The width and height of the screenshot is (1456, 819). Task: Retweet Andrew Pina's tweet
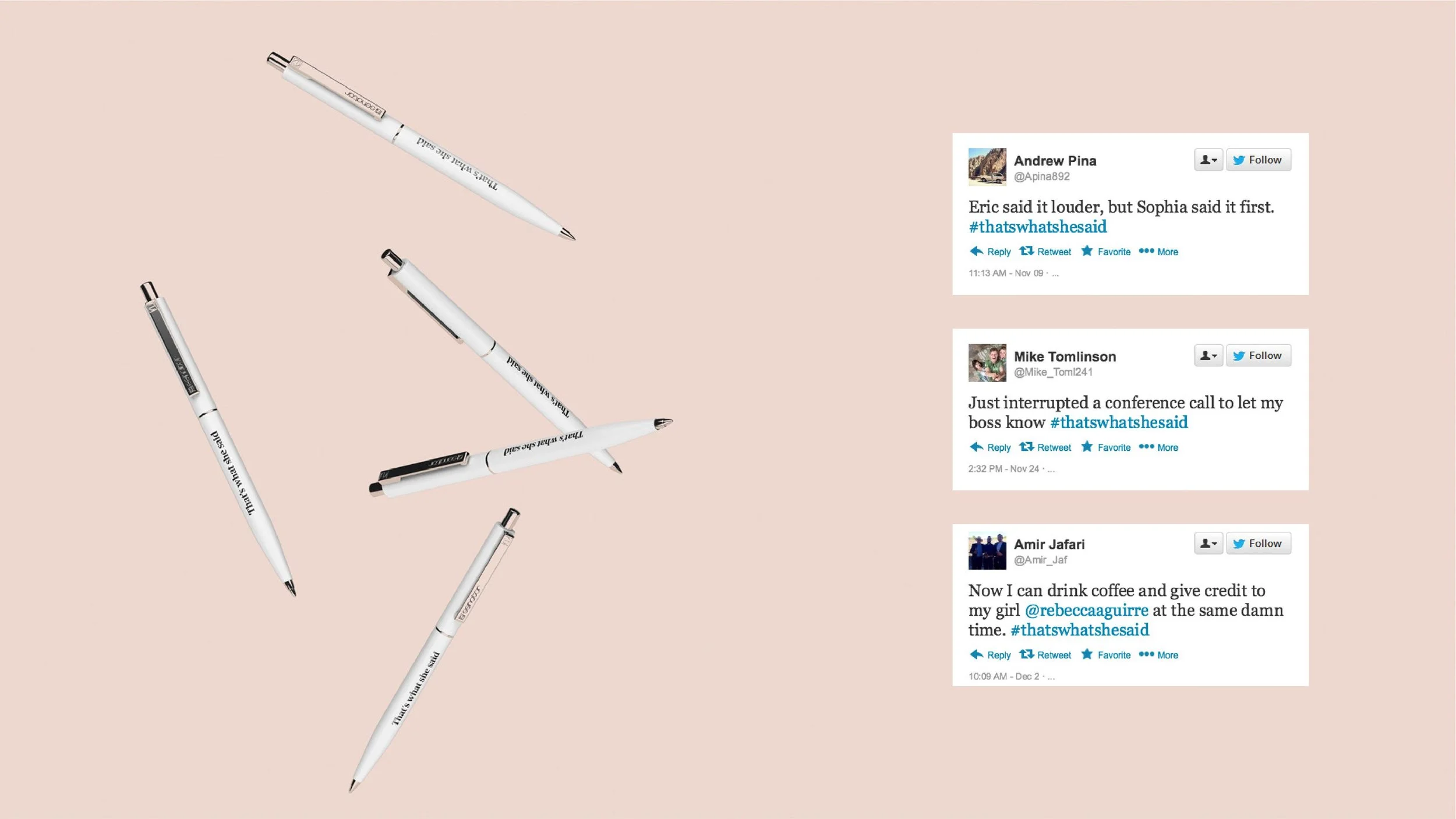pos(1045,252)
